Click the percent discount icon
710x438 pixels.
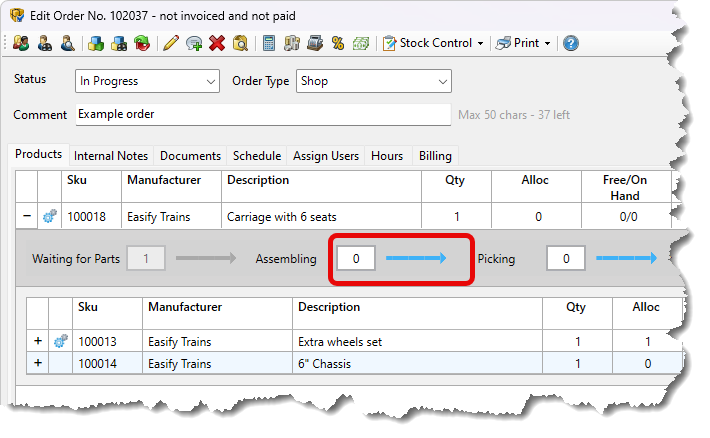coord(338,43)
